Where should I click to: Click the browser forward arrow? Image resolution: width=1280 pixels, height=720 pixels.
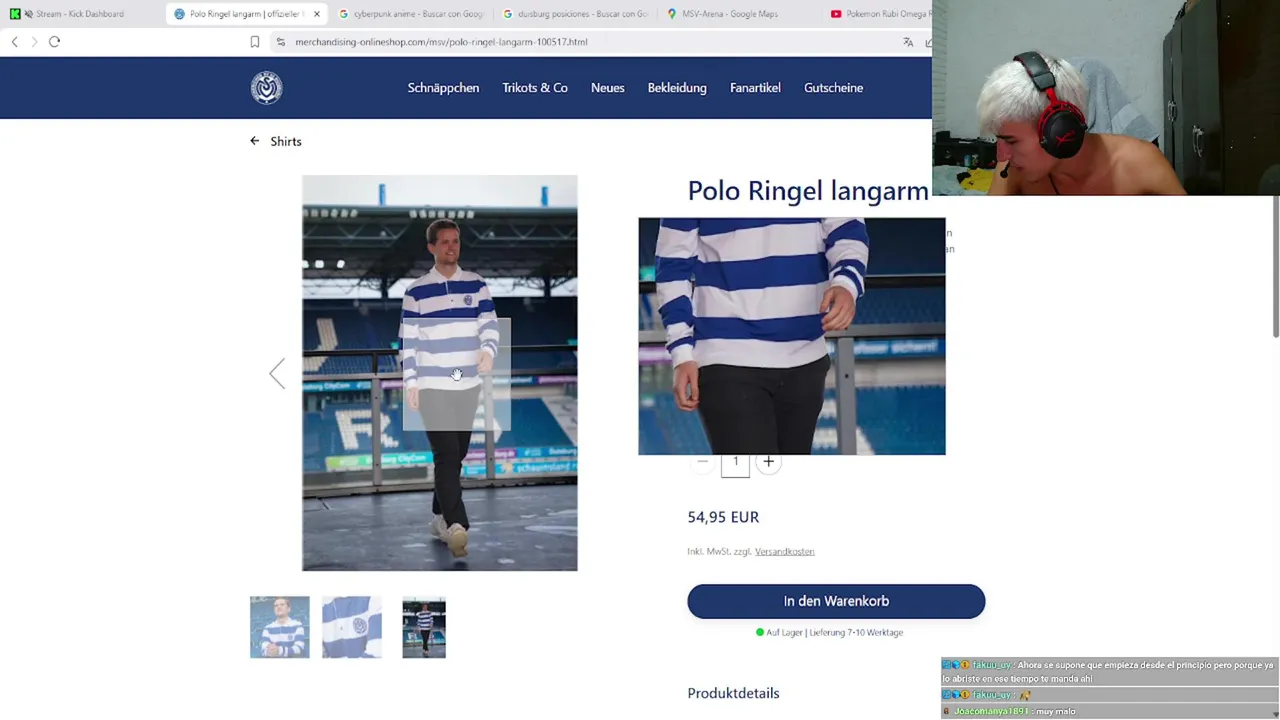(x=34, y=42)
